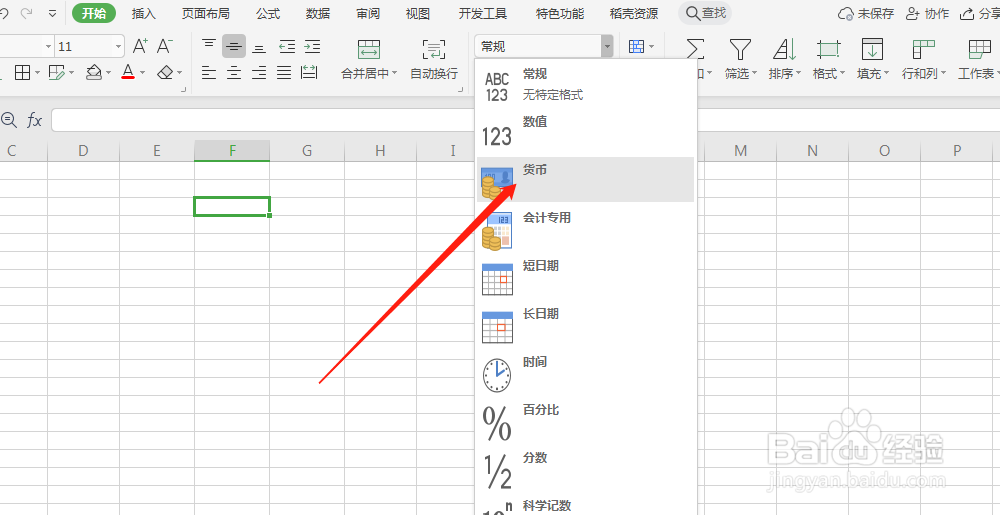Open the eraser clear dropdown arrow
The width and height of the screenshot is (1000, 515).
coord(180,73)
